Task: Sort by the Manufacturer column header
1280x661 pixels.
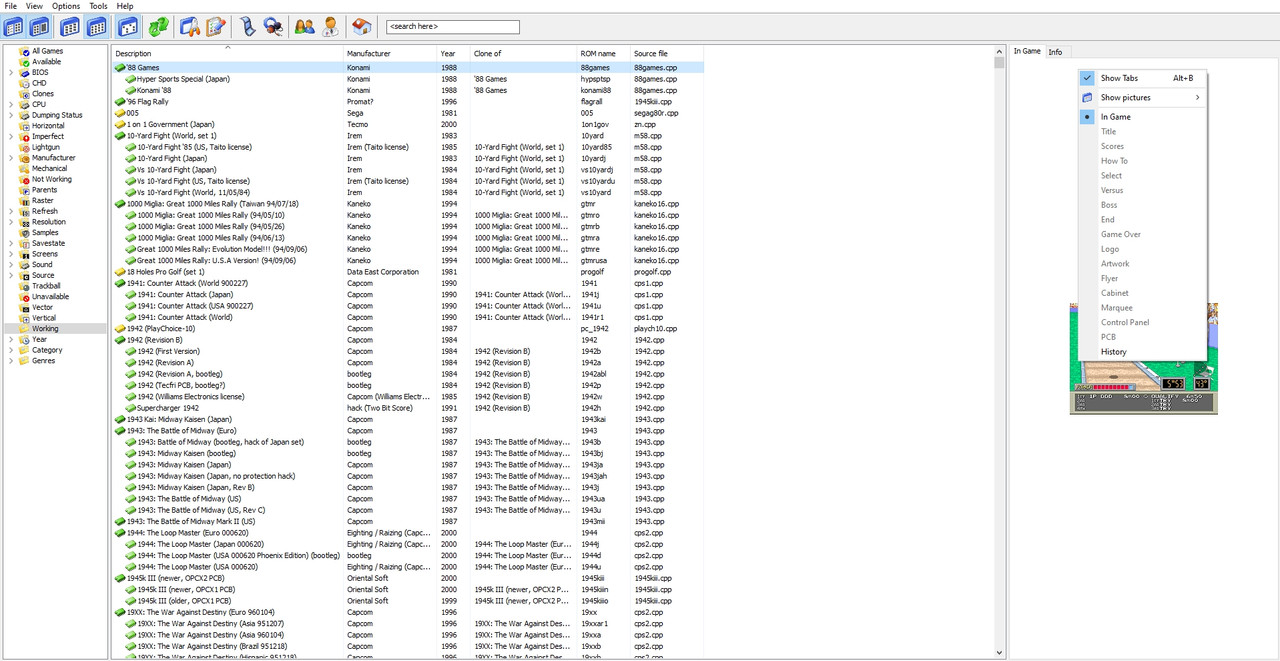Action: 391,53
